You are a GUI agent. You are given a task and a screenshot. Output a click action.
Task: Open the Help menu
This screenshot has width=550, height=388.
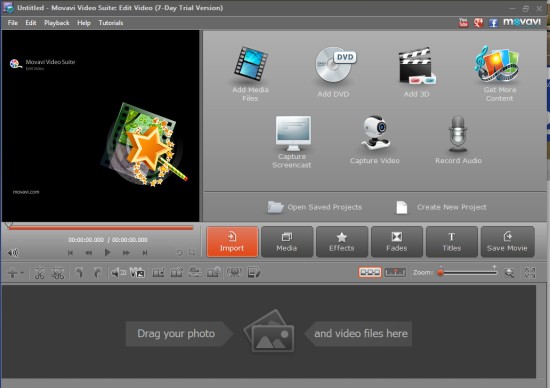[84, 23]
